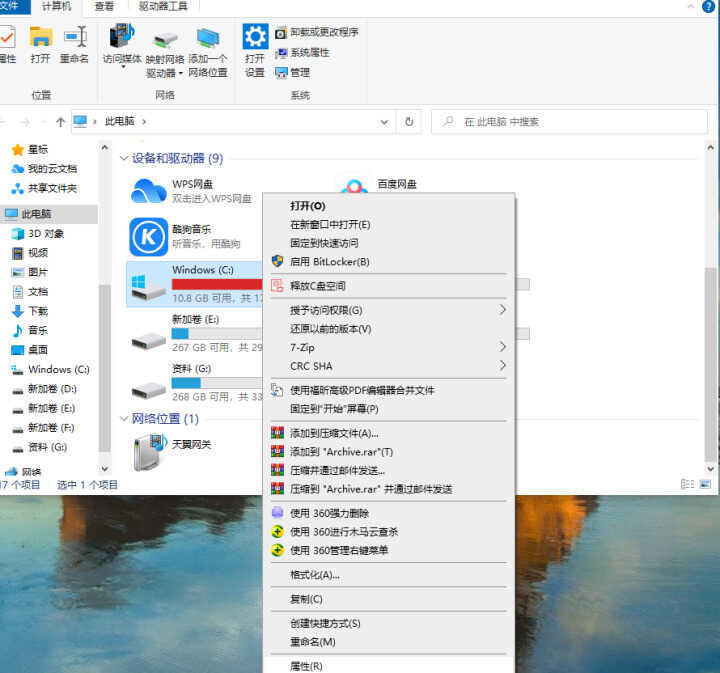The width and height of the screenshot is (720, 673).
Task: Select 新加卷 (F:) in sidebar
Action: click(43, 428)
